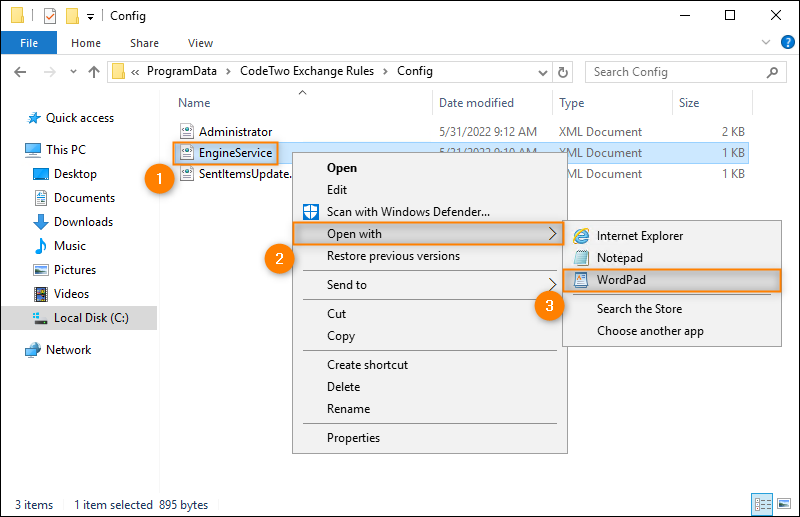
Task: Click CodeTwo Exchange Rules in the path
Action: 307,71
